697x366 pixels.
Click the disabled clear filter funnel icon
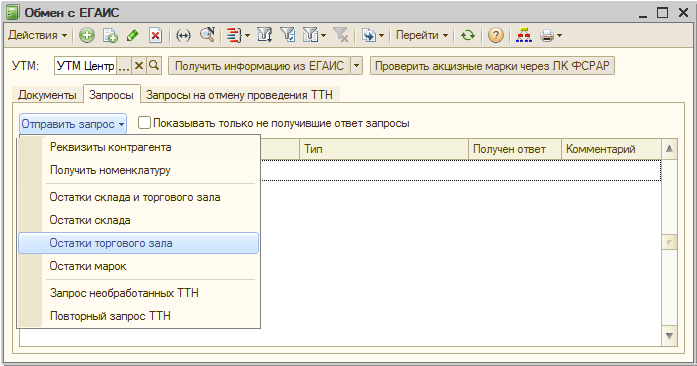[x=341, y=35]
